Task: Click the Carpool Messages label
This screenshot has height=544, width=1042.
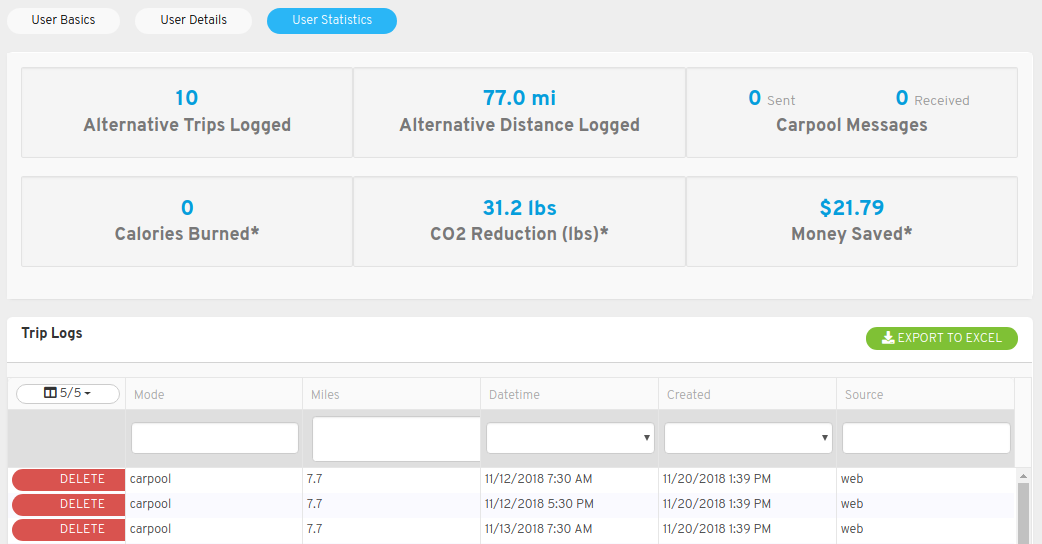Action: [x=851, y=125]
